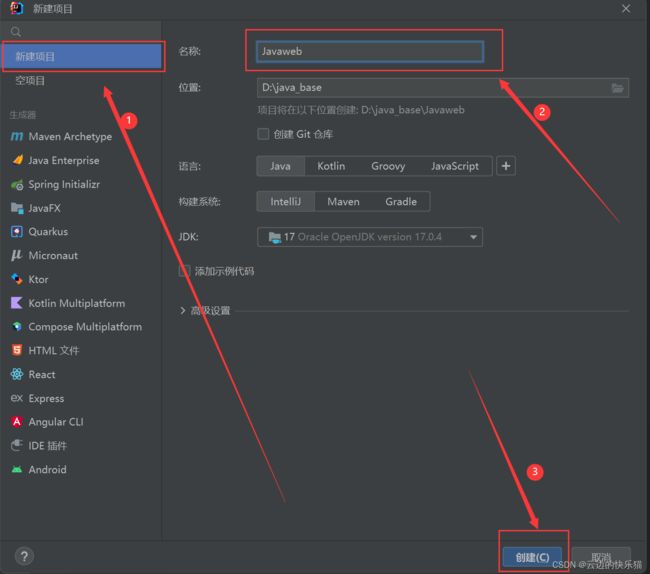Screen dimensions: 650x574
Task: Select the Ktor label
Action: 38,279
